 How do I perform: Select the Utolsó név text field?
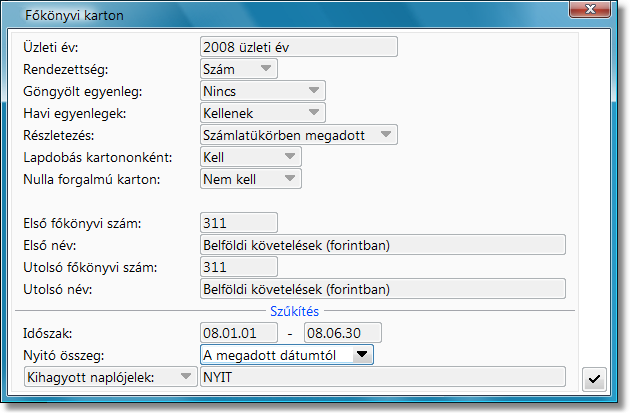point(382,289)
